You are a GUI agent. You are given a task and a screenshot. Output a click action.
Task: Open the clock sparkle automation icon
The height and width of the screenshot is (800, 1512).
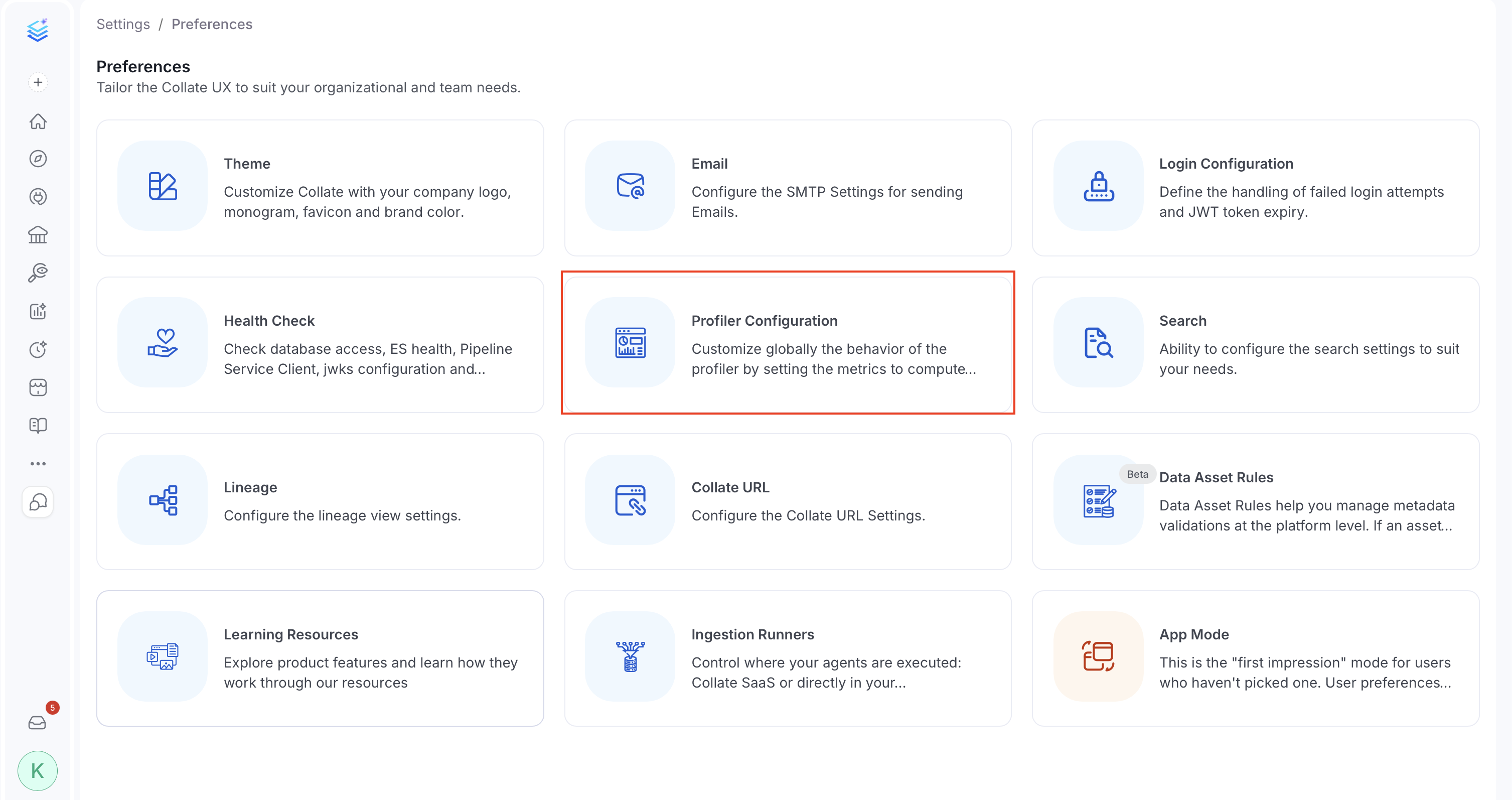pyautogui.click(x=38, y=349)
